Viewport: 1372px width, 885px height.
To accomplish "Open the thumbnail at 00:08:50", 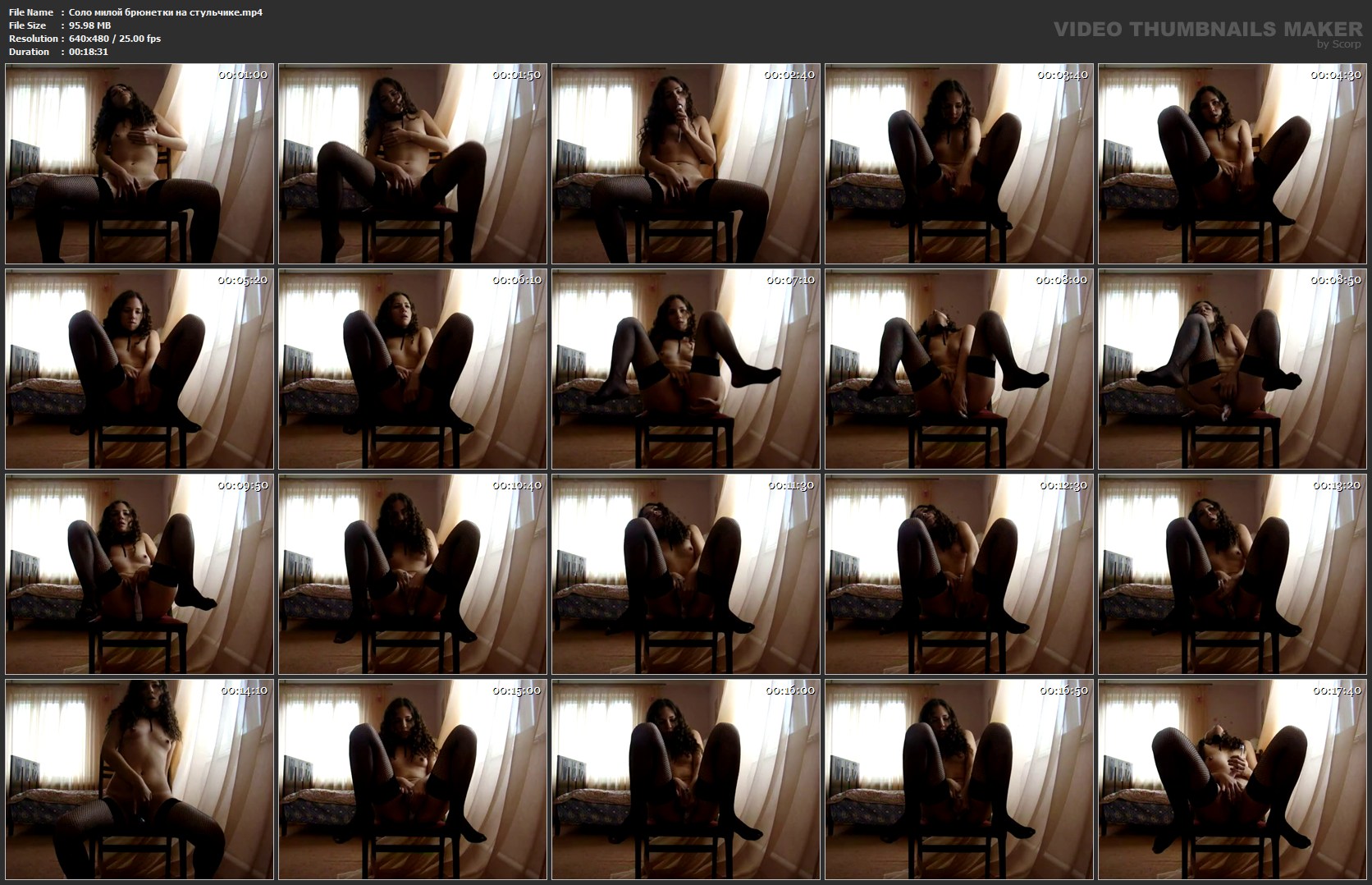I will [1232, 369].
